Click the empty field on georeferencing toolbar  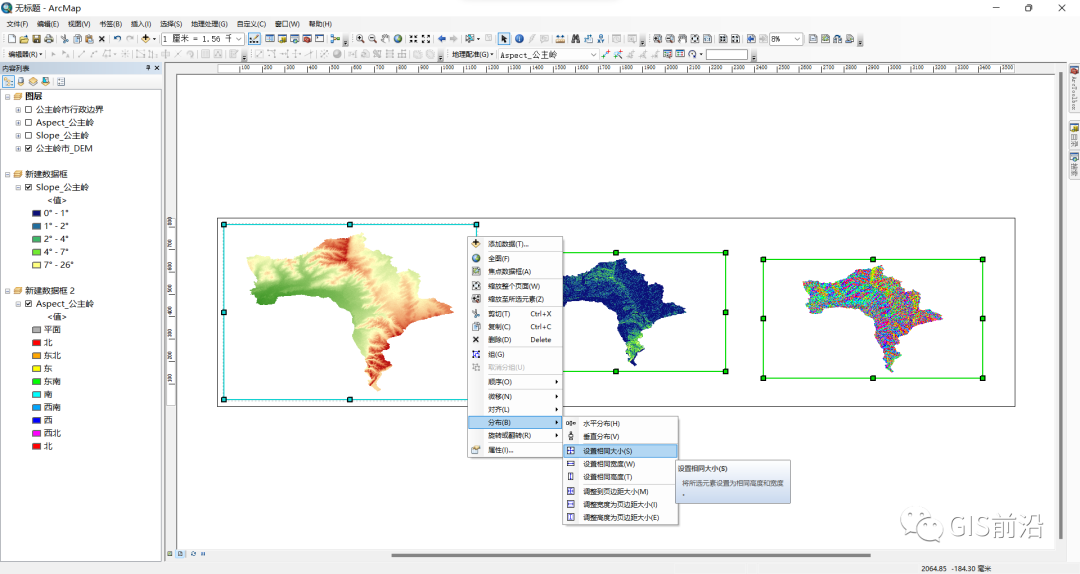(x=727, y=54)
